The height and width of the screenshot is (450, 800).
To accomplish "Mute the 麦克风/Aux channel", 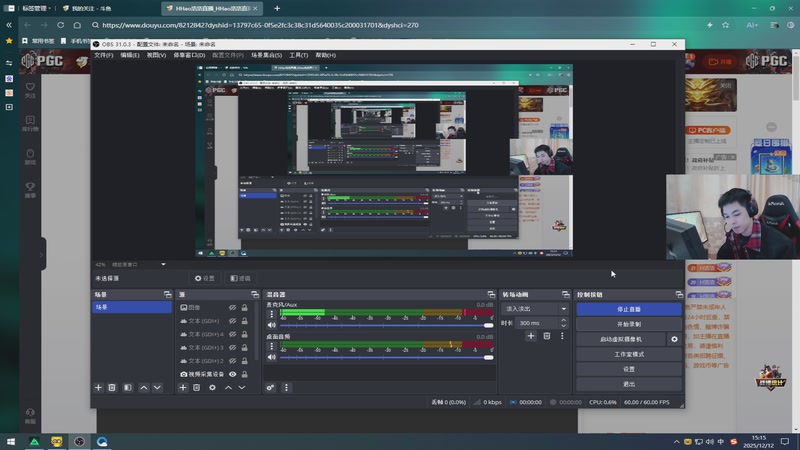I will coord(271,325).
